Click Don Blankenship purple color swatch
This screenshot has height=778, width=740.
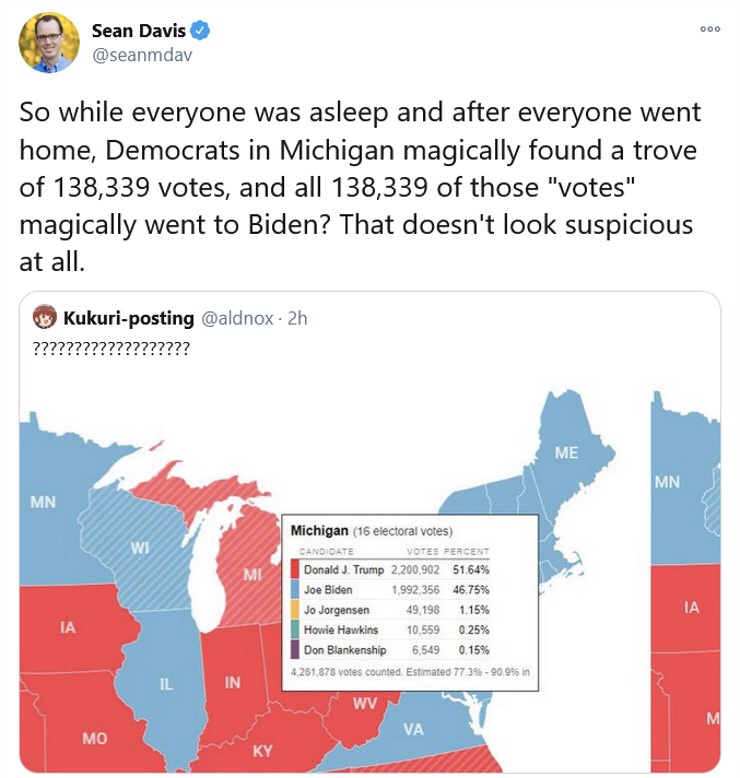(x=294, y=650)
